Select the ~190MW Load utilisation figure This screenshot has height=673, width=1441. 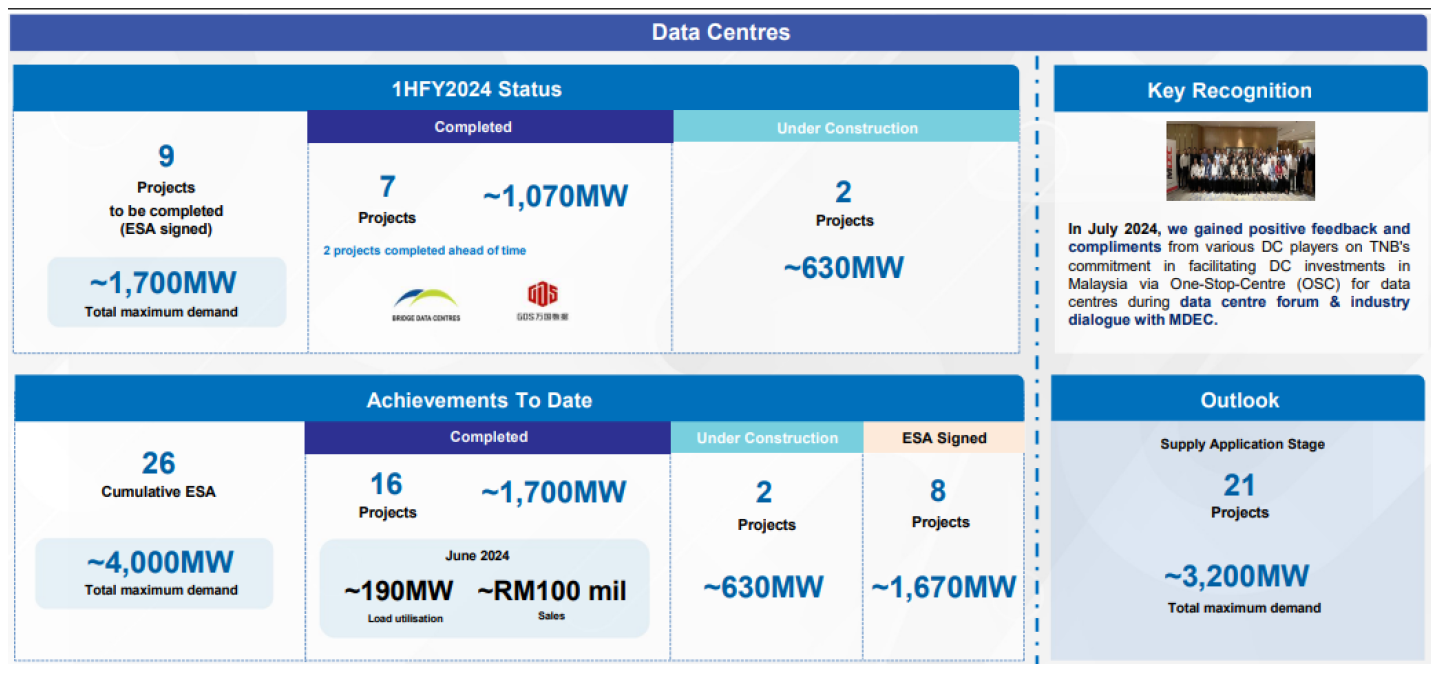pos(398,591)
